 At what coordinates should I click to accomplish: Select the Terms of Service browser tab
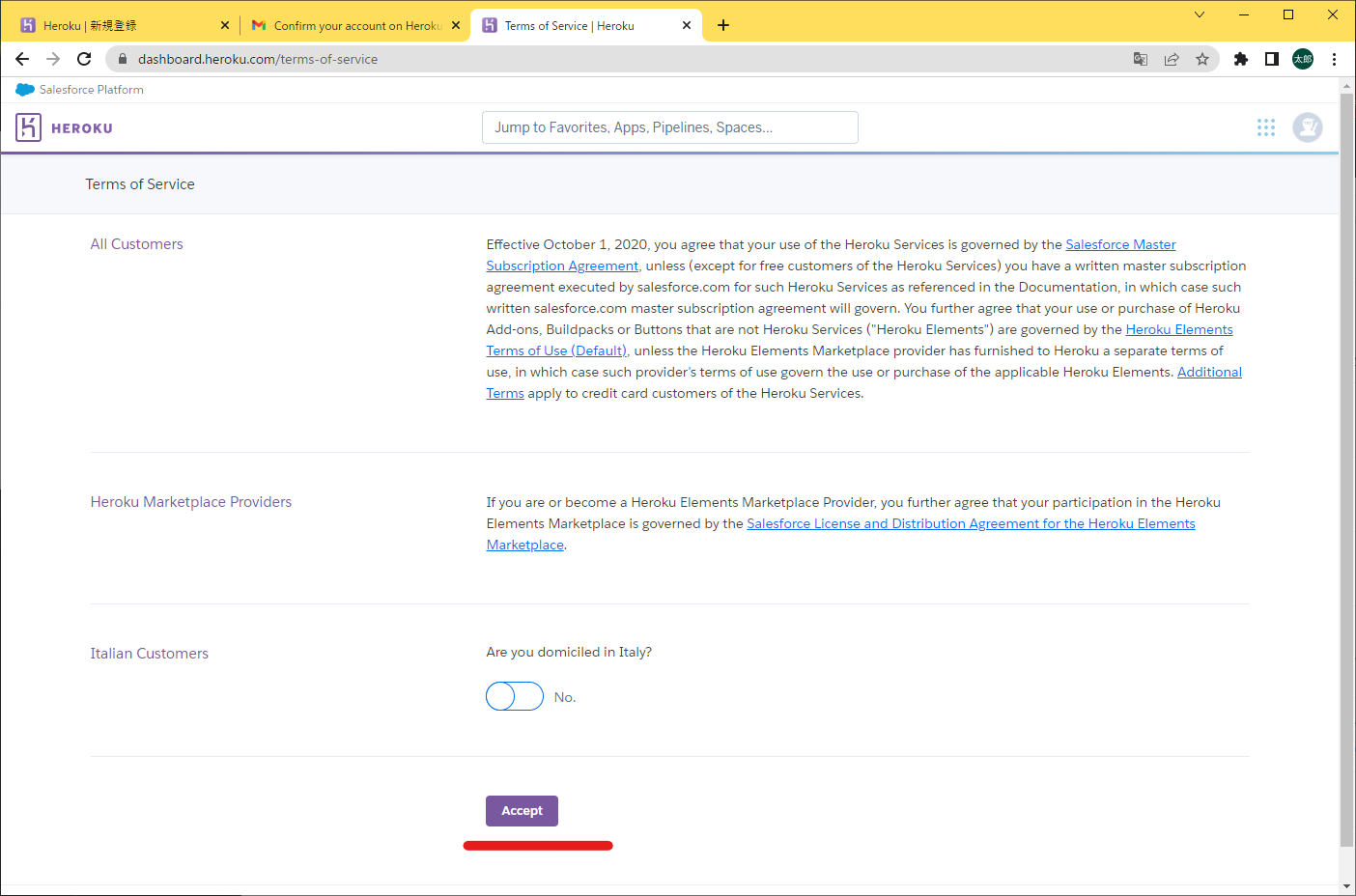click(x=585, y=25)
